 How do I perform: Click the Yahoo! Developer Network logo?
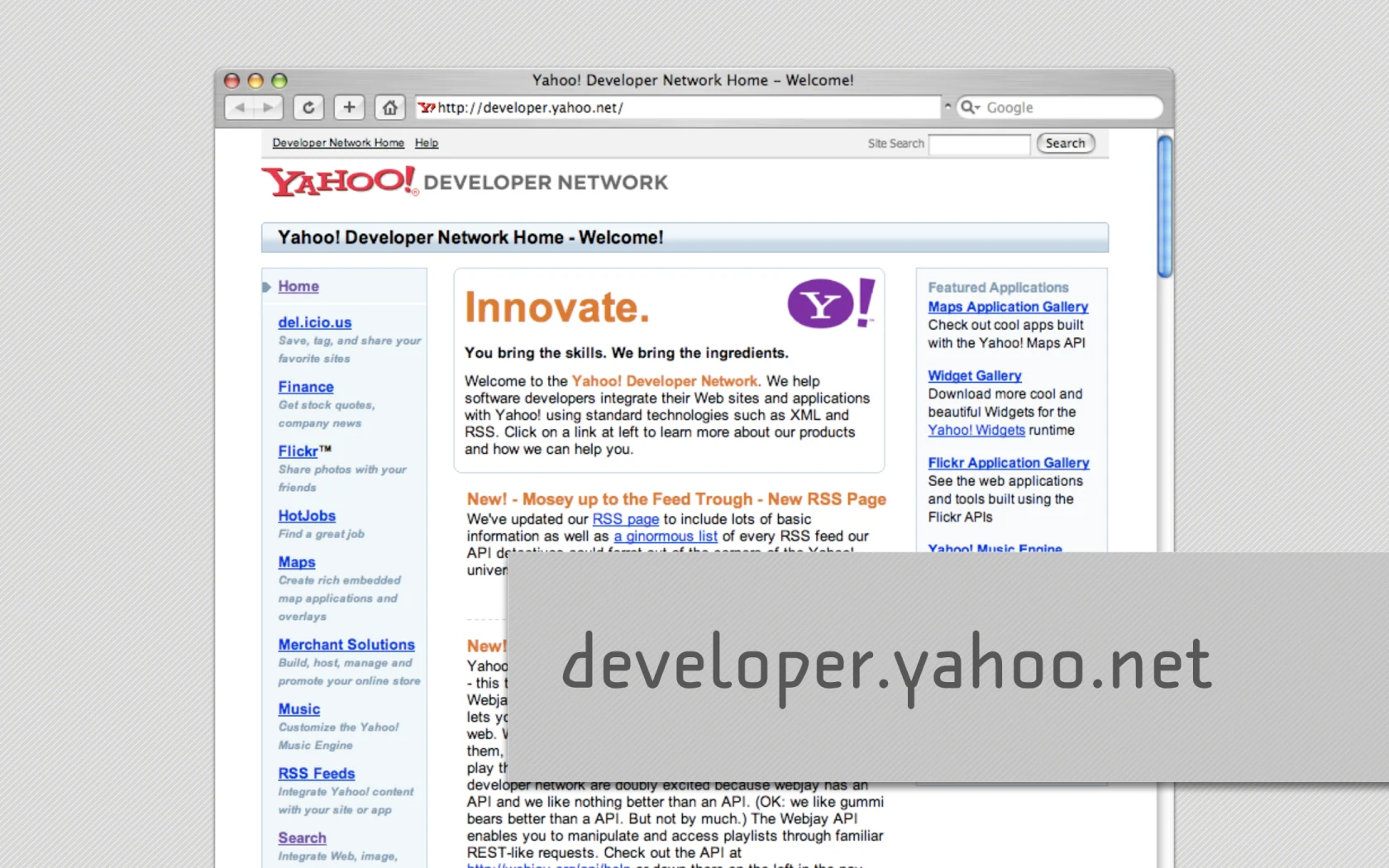(x=465, y=182)
